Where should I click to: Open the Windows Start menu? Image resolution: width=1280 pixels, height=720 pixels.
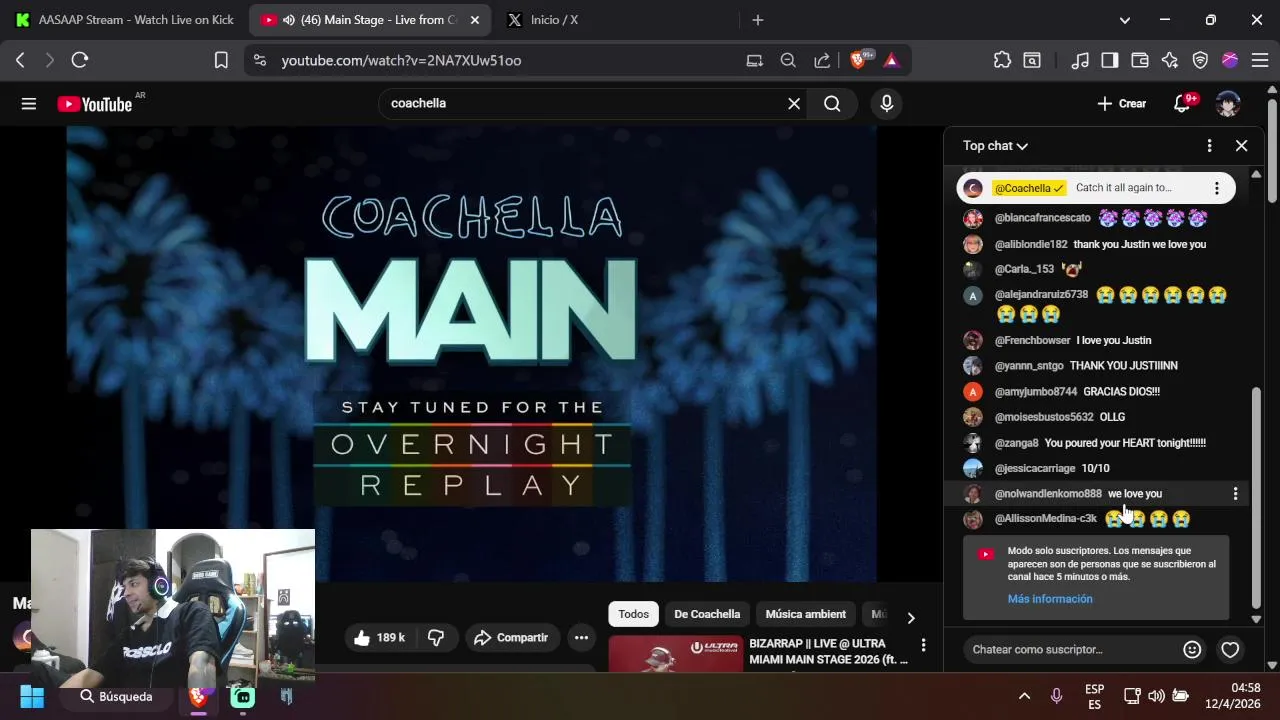32,696
